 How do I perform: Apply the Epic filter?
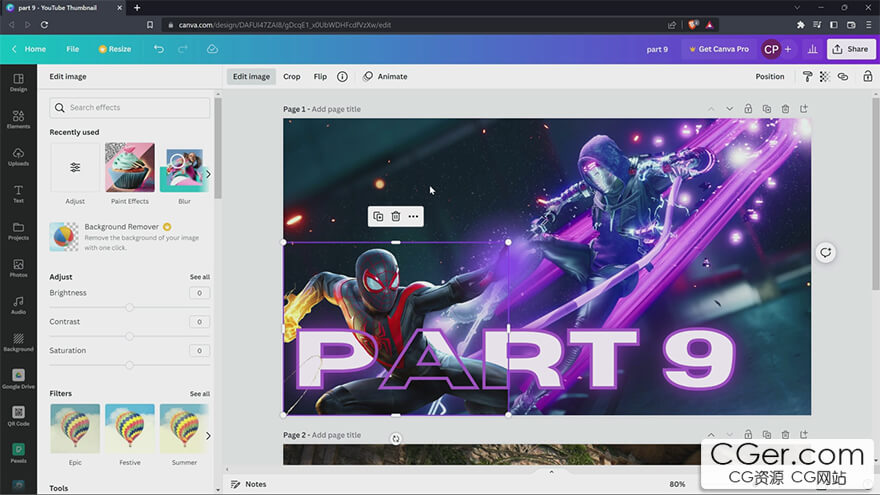point(75,428)
